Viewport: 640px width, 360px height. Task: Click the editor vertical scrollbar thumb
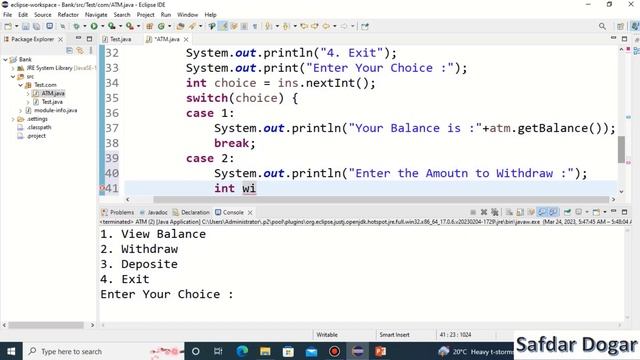tap(621, 149)
